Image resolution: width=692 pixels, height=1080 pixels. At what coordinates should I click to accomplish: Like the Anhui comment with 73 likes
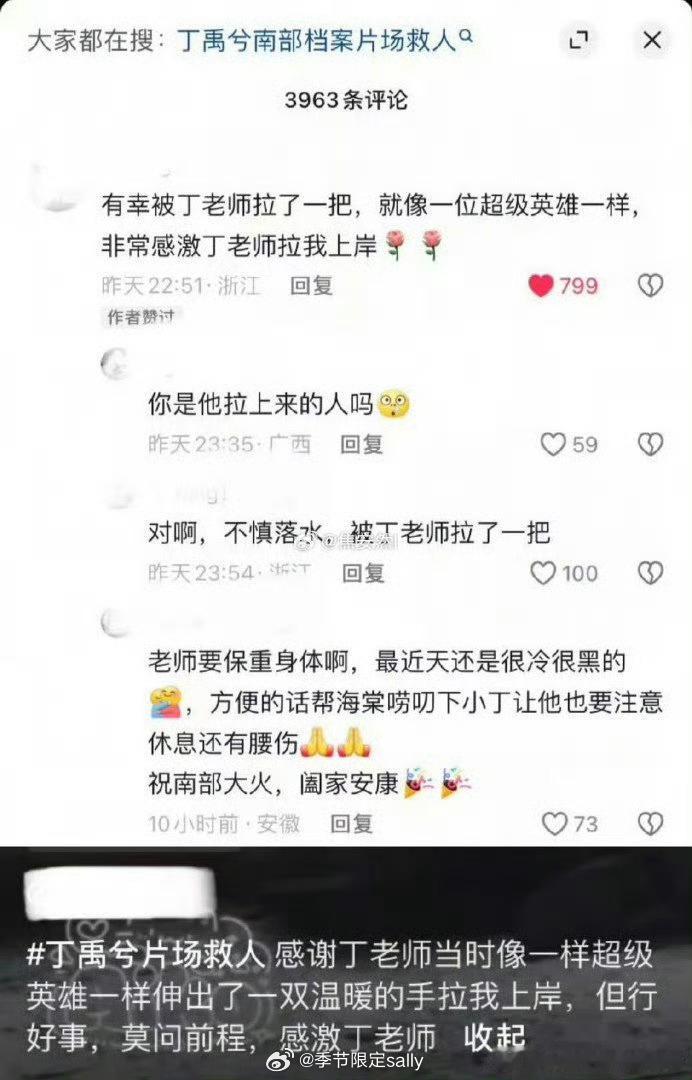554,823
